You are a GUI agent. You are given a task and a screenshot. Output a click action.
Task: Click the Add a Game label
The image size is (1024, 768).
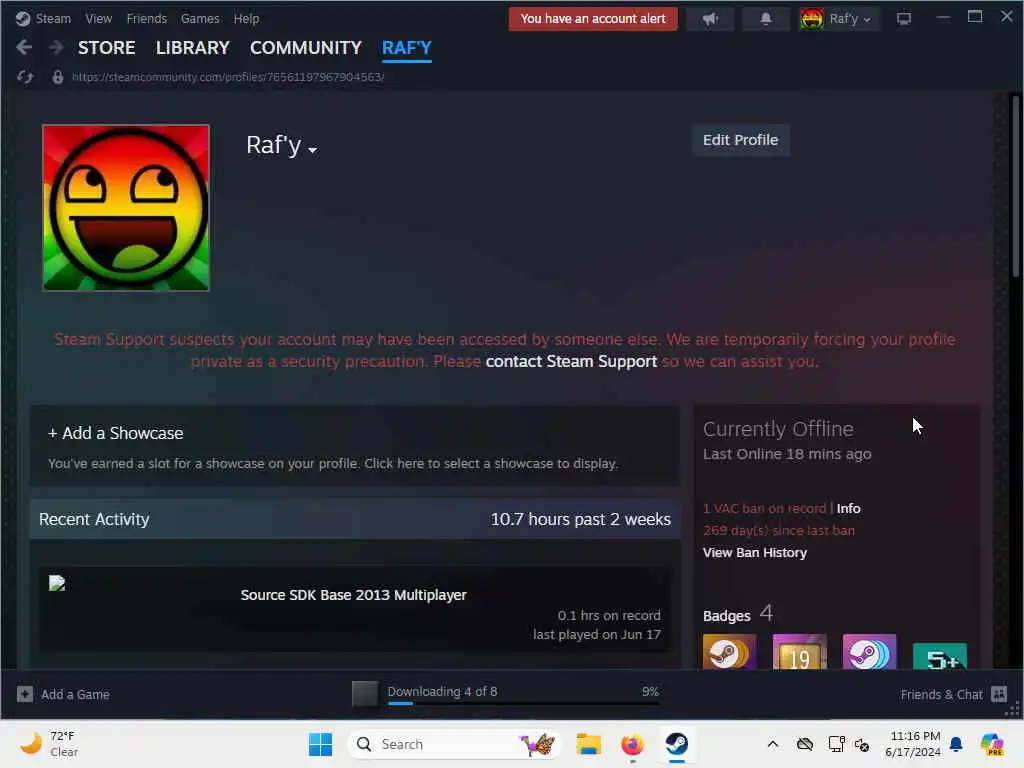pos(75,694)
